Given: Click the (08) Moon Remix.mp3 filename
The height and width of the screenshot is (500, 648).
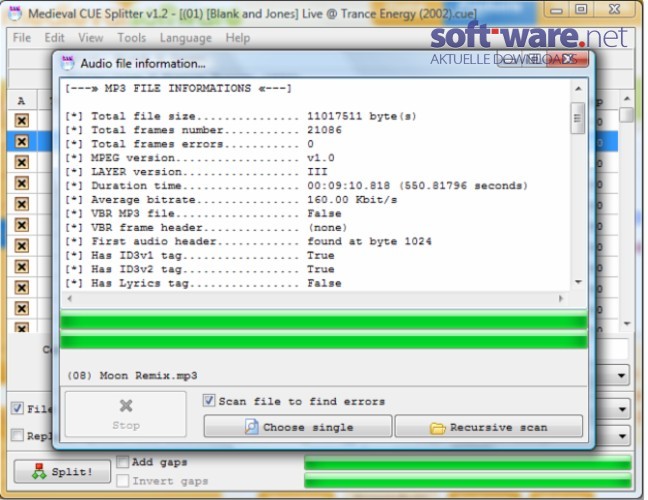Looking at the screenshot, I should point(132,376).
